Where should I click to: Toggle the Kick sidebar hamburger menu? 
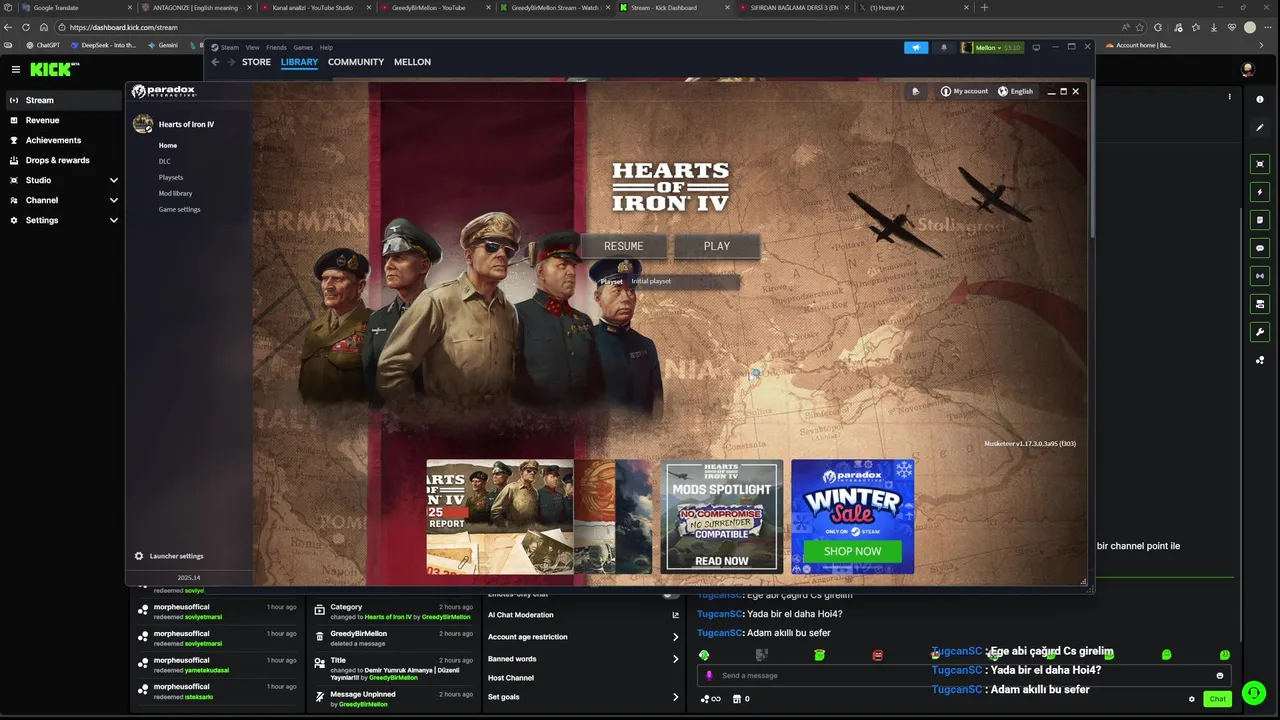(x=16, y=69)
